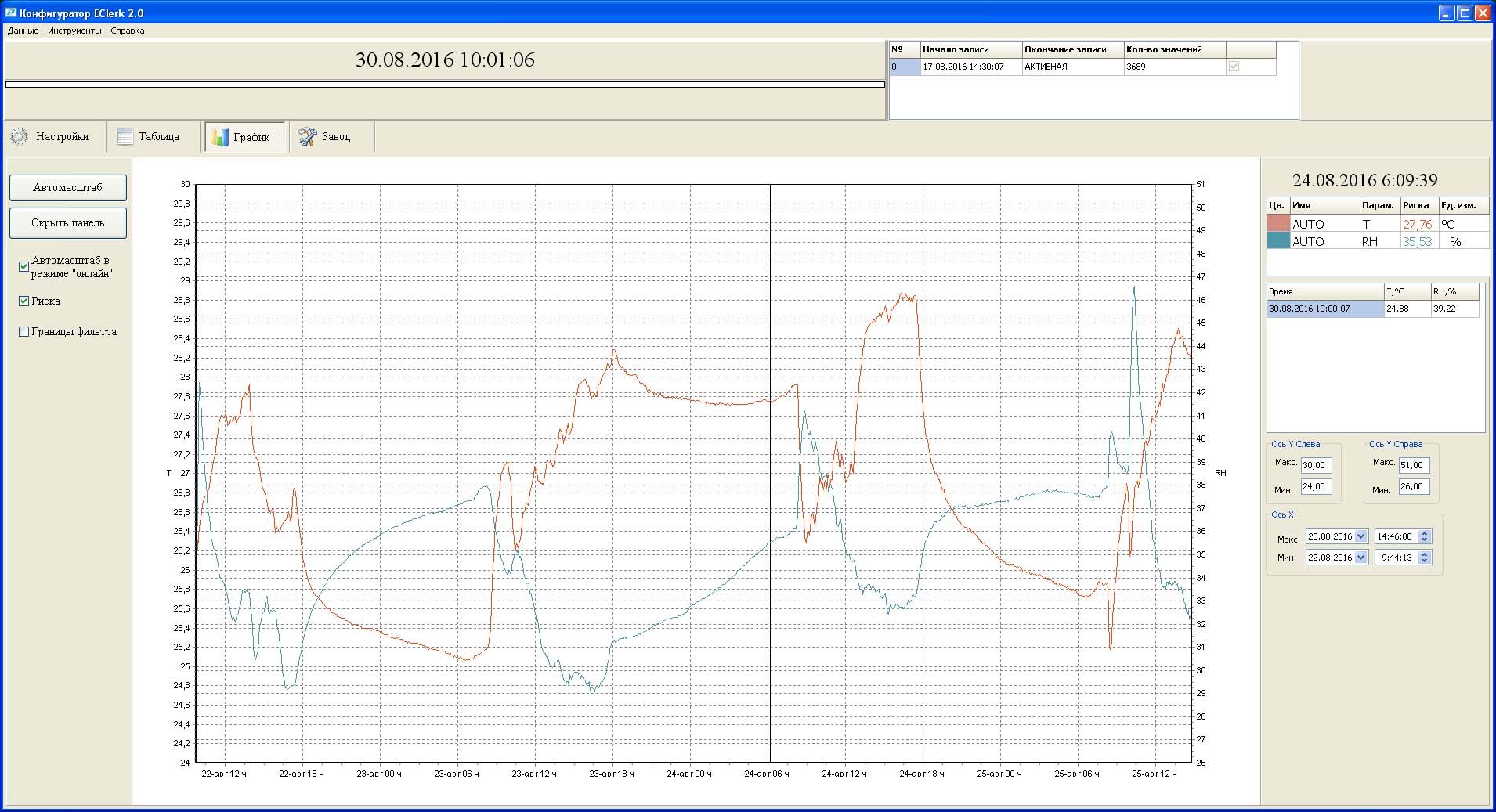The image size is (1496, 812).
Task: Open the Инструменты menu
Action: 74,31
